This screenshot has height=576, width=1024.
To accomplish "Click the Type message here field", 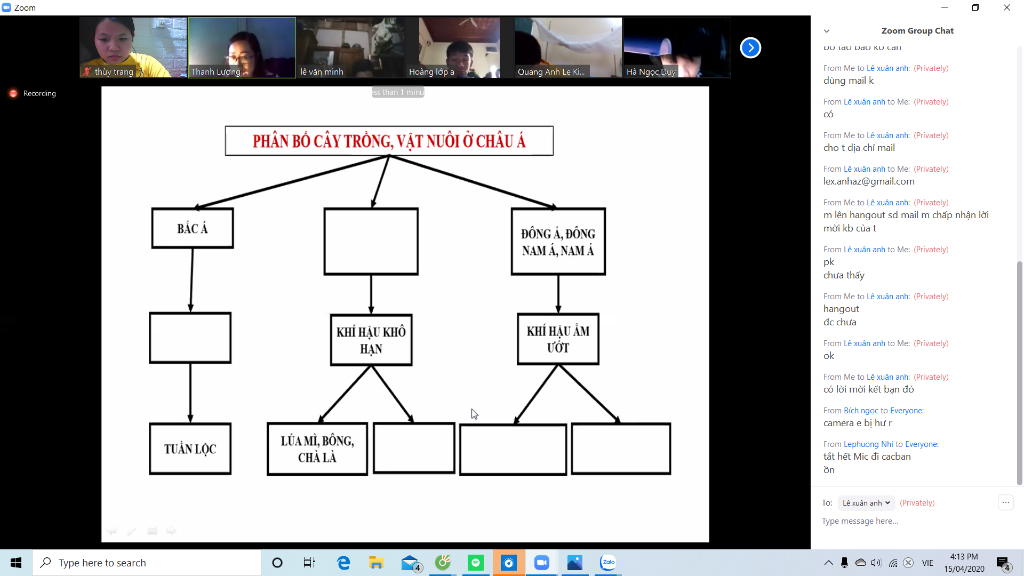I will [x=908, y=521].
